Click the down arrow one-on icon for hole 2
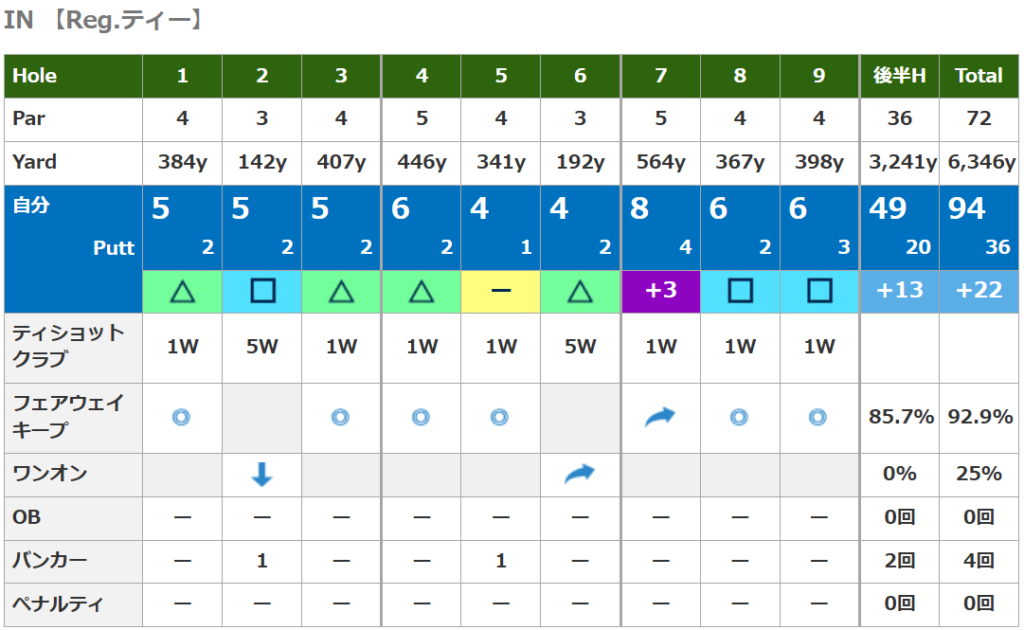The height and width of the screenshot is (630, 1024). pyautogui.click(x=262, y=474)
